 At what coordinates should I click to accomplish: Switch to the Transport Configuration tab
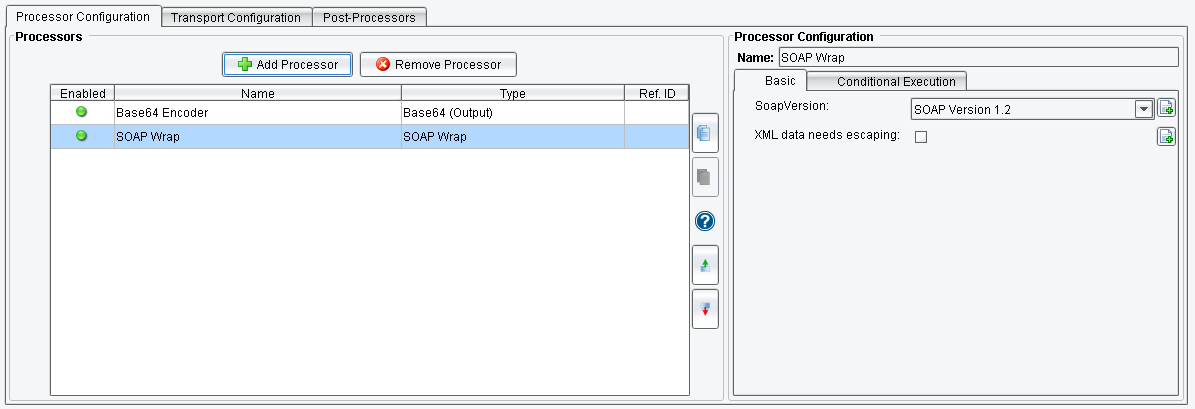click(236, 17)
